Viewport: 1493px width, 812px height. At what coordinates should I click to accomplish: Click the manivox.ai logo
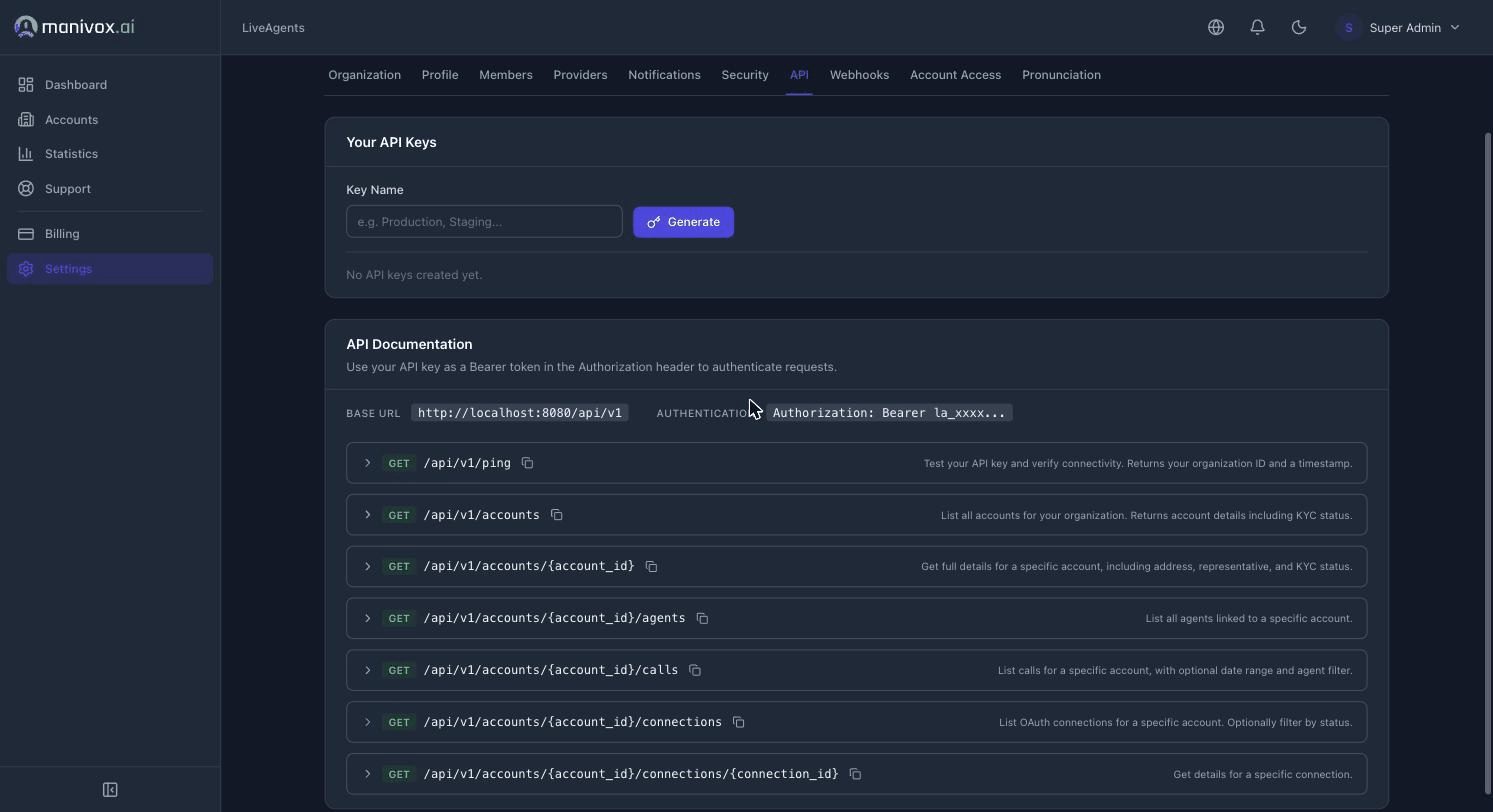74,27
